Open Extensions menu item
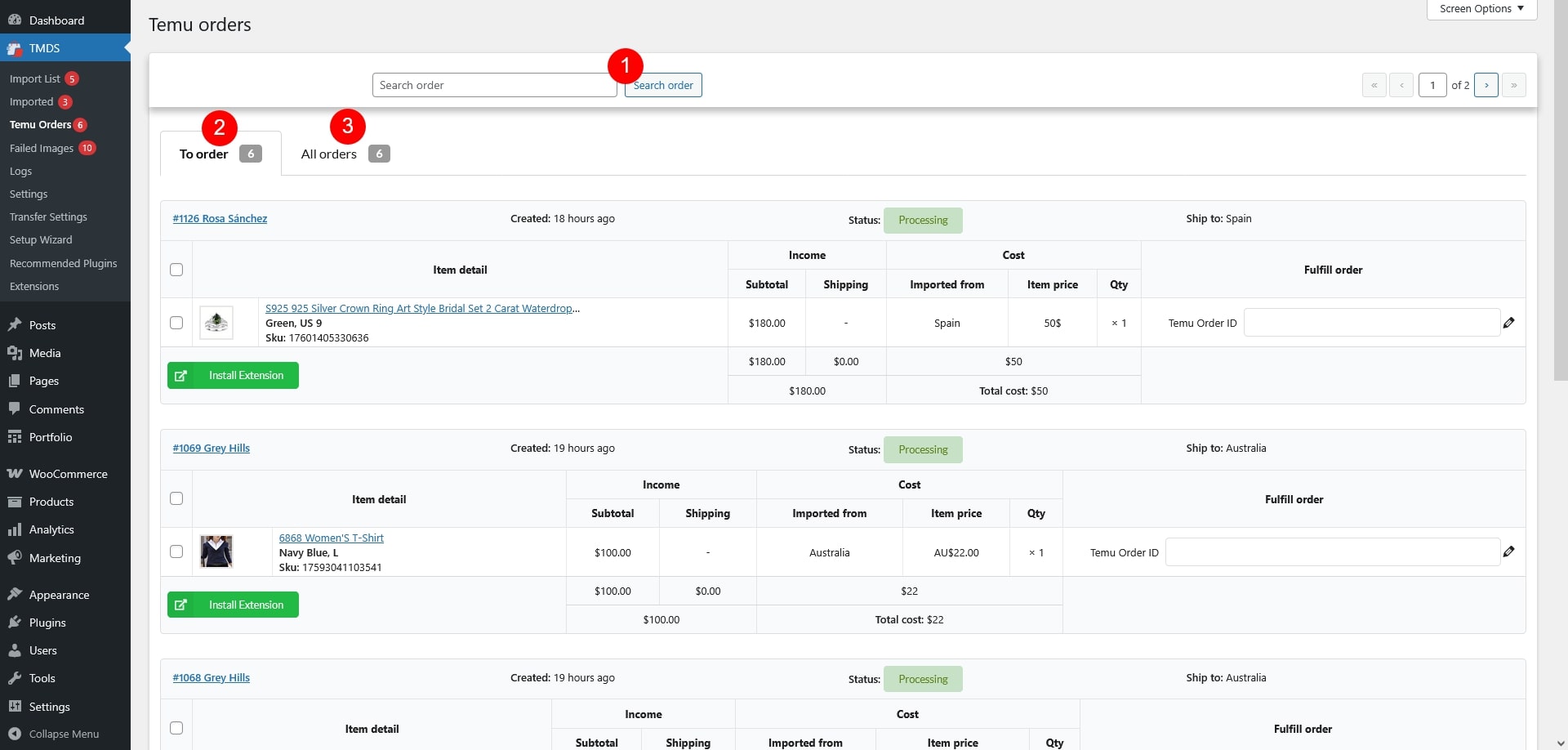Screen dimensions: 1568x750 coord(34,286)
